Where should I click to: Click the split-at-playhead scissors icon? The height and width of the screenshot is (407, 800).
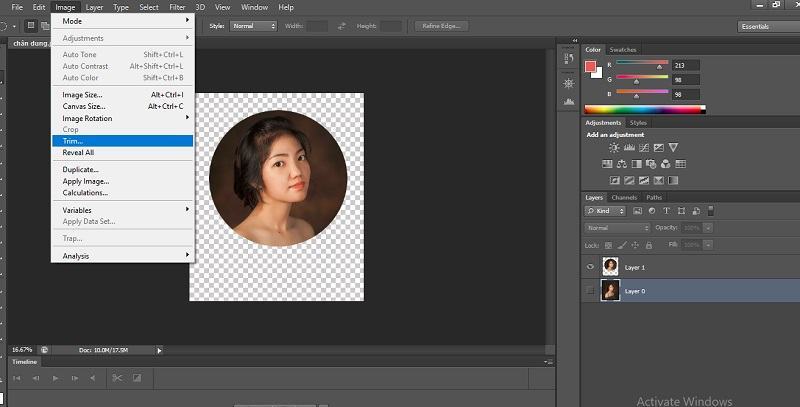[117, 378]
